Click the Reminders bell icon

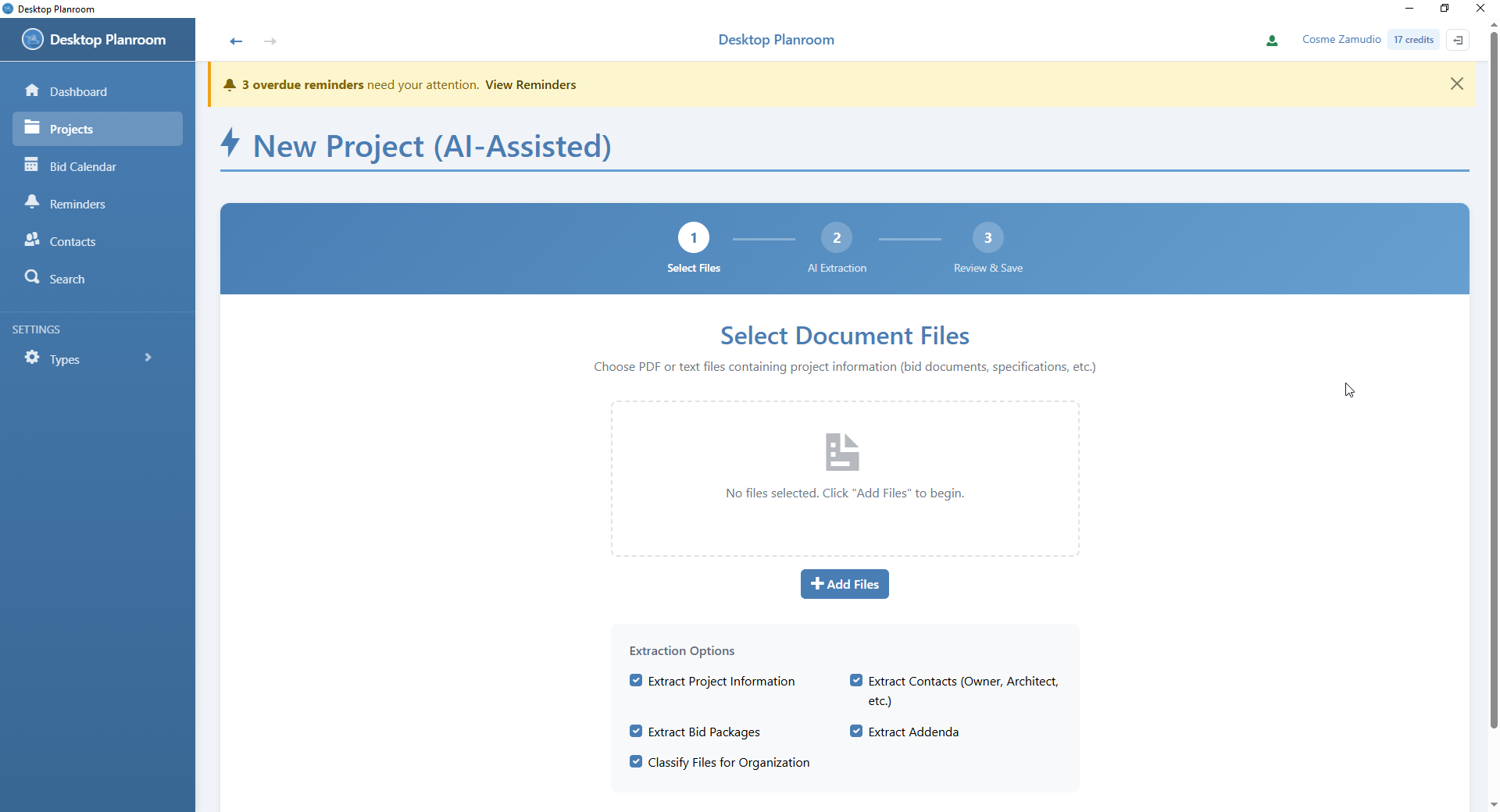pyautogui.click(x=32, y=202)
